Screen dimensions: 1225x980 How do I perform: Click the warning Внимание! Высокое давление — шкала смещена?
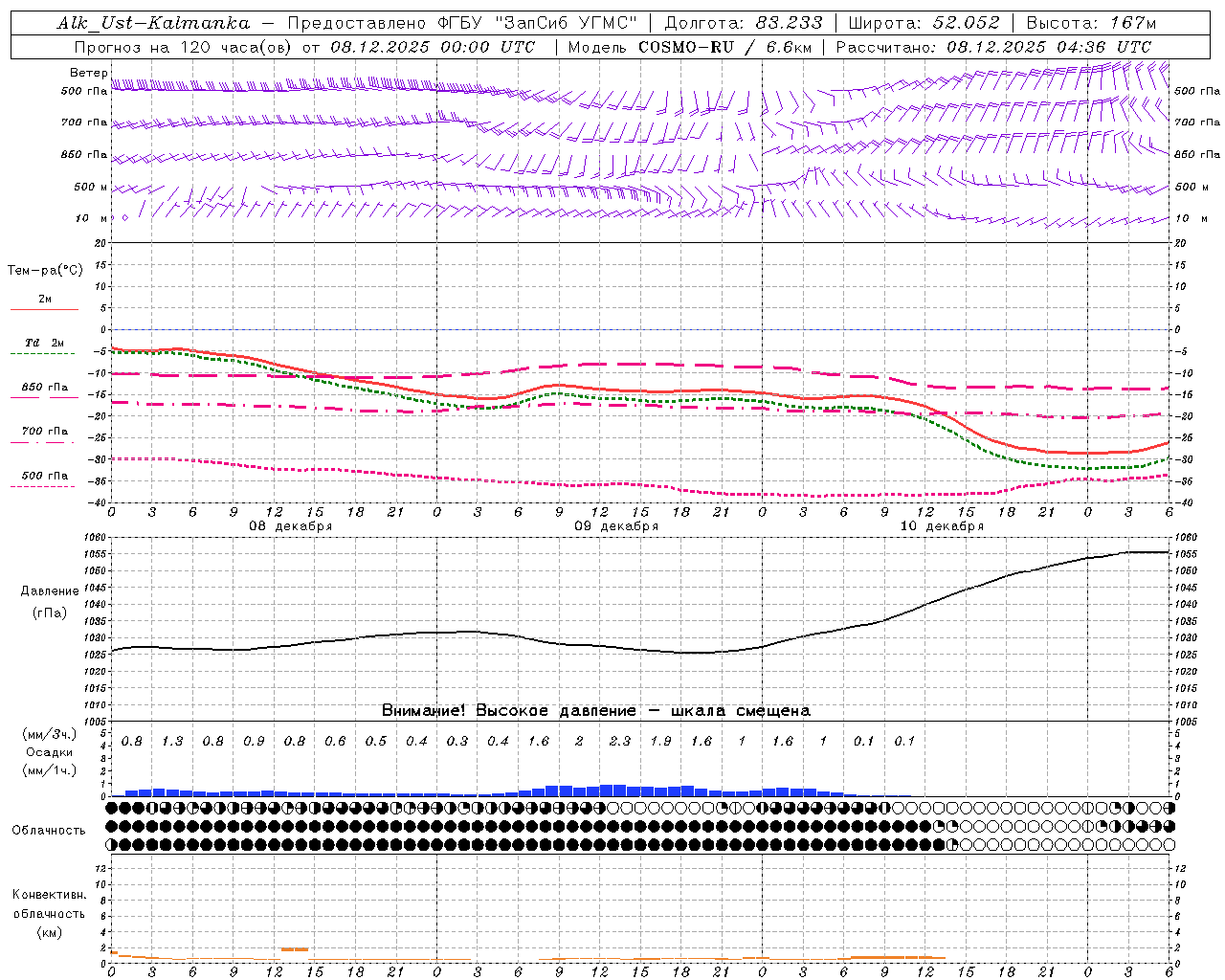[x=596, y=710]
